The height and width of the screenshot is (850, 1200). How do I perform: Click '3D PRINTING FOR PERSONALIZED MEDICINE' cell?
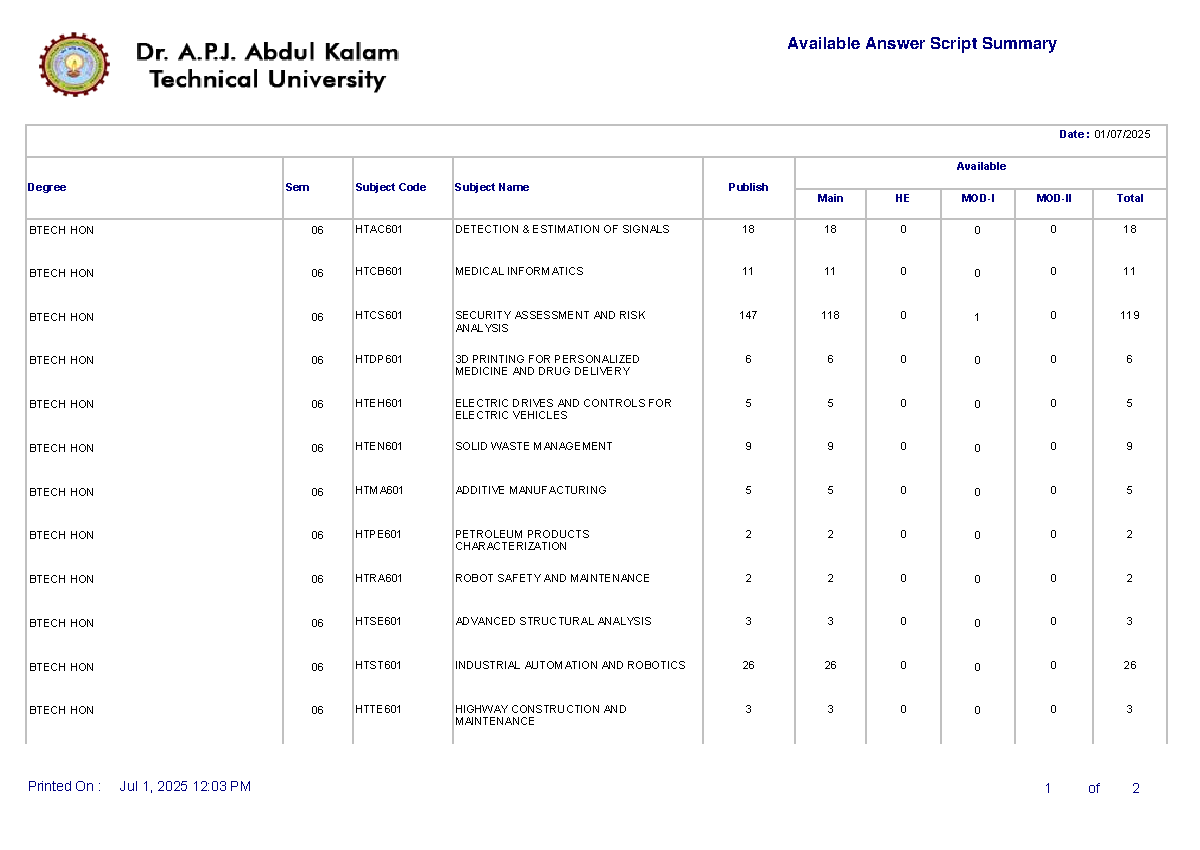pos(547,365)
